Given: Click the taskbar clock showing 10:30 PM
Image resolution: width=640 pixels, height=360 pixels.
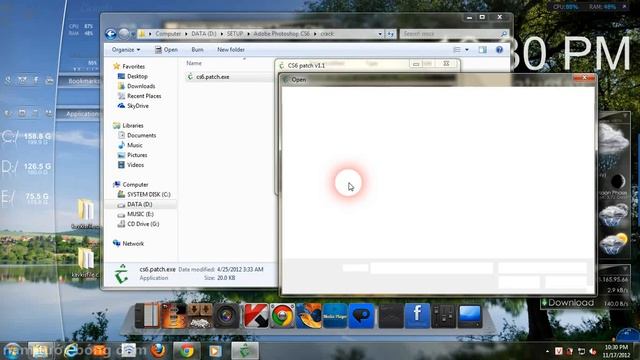Looking at the screenshot, I should click(x=616, y=351).
